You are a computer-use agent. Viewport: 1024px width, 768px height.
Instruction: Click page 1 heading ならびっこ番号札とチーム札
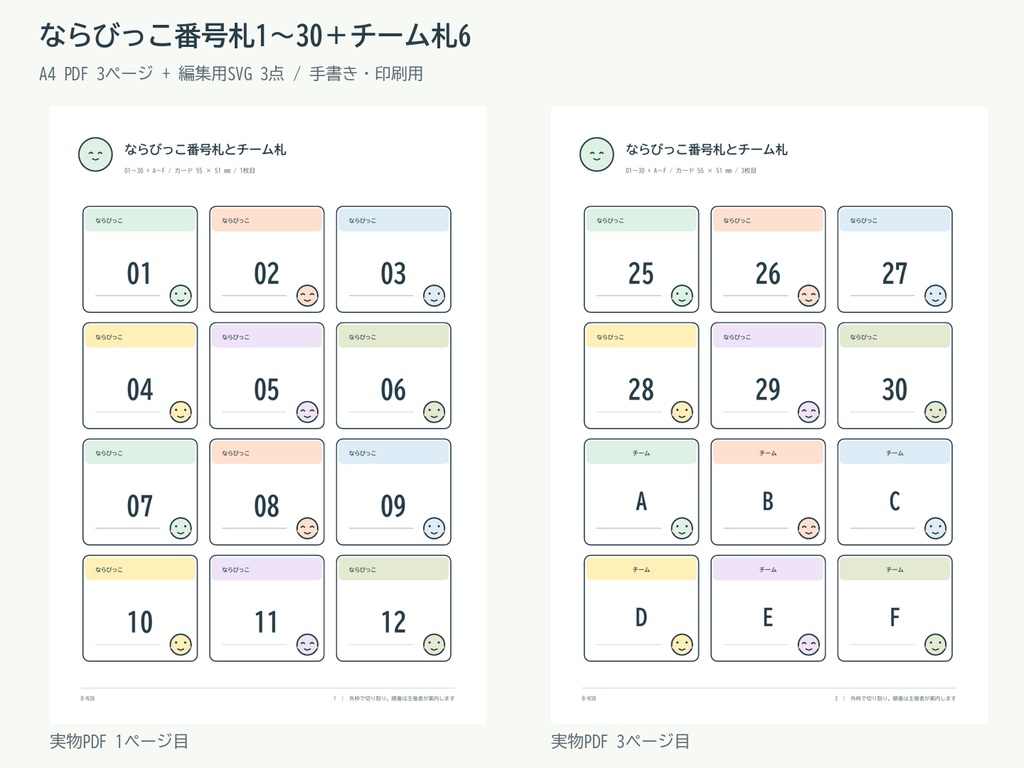pos(205,150)
